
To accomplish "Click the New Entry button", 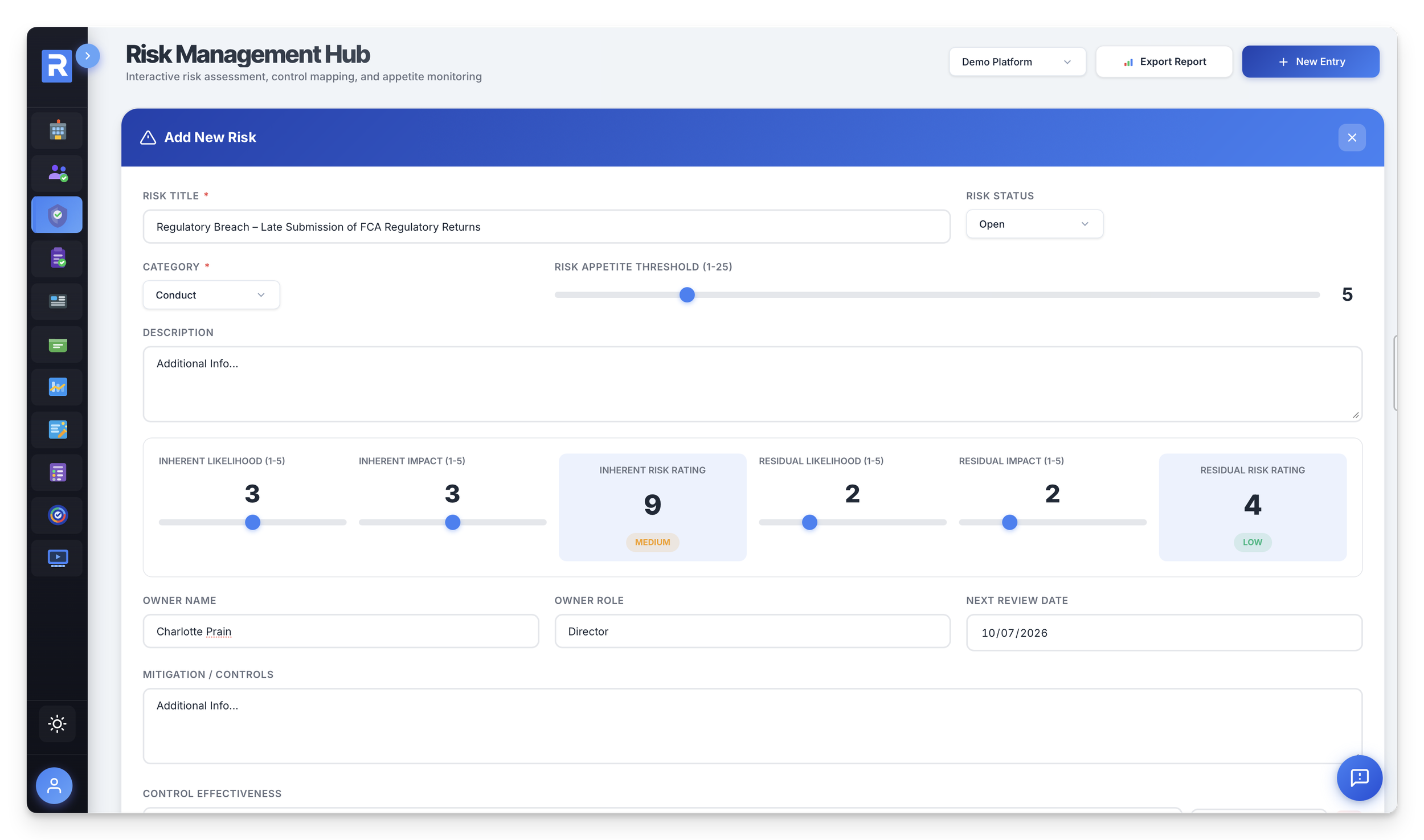I will click(x=1310, y=62).
